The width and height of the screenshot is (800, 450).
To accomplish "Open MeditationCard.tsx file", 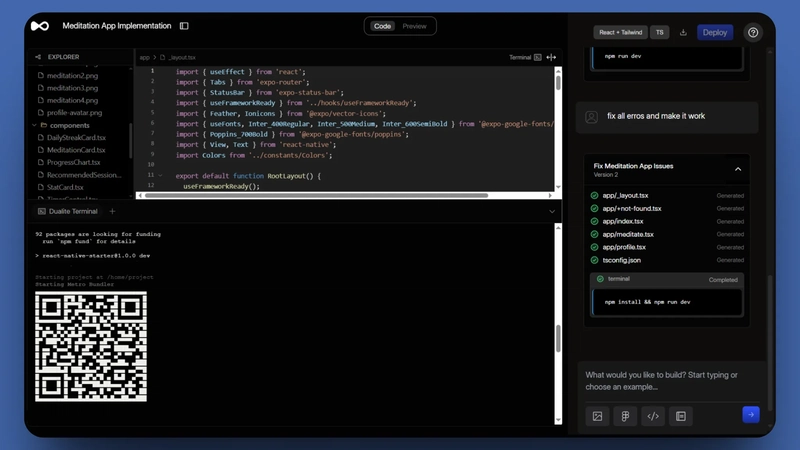I will (76, 150).
